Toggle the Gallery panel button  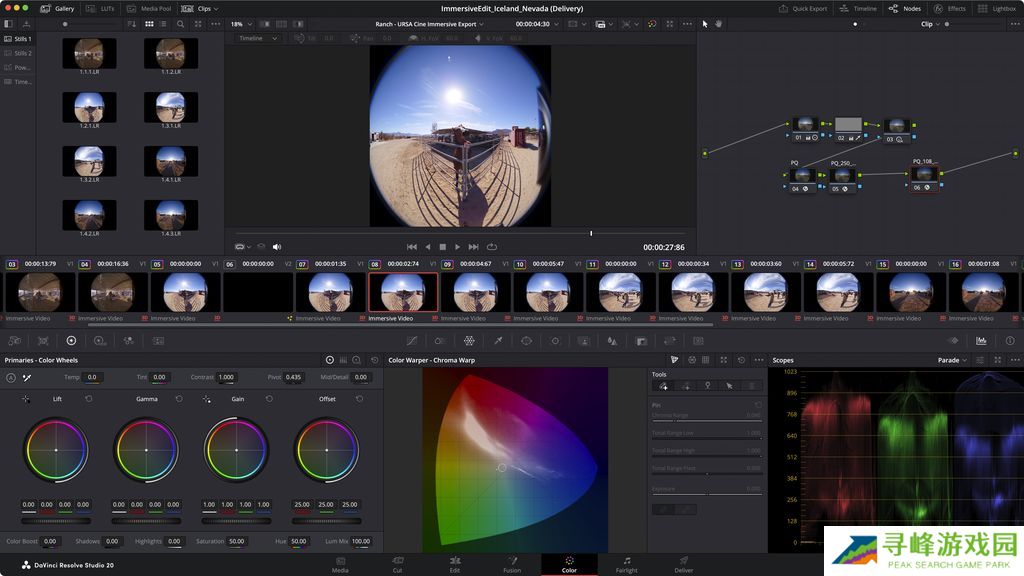[58, 8]
